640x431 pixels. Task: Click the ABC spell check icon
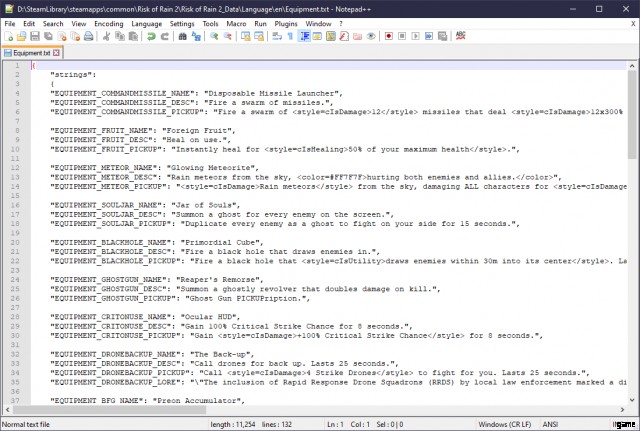coord(461,36)
